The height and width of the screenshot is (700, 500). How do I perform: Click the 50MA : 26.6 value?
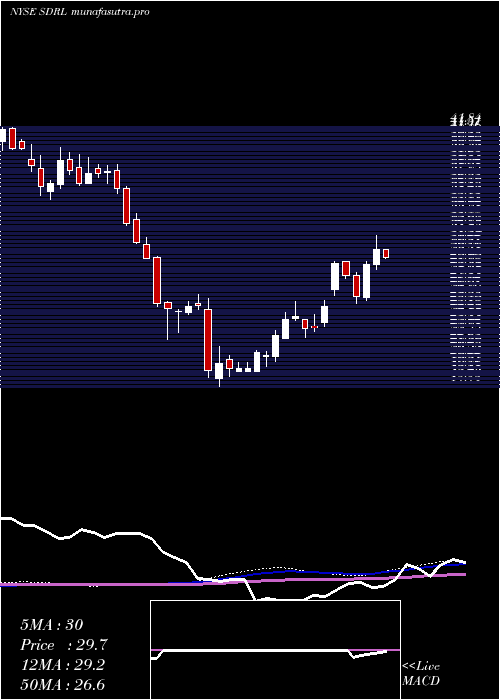pyautogui.click(x=62, y=684)
